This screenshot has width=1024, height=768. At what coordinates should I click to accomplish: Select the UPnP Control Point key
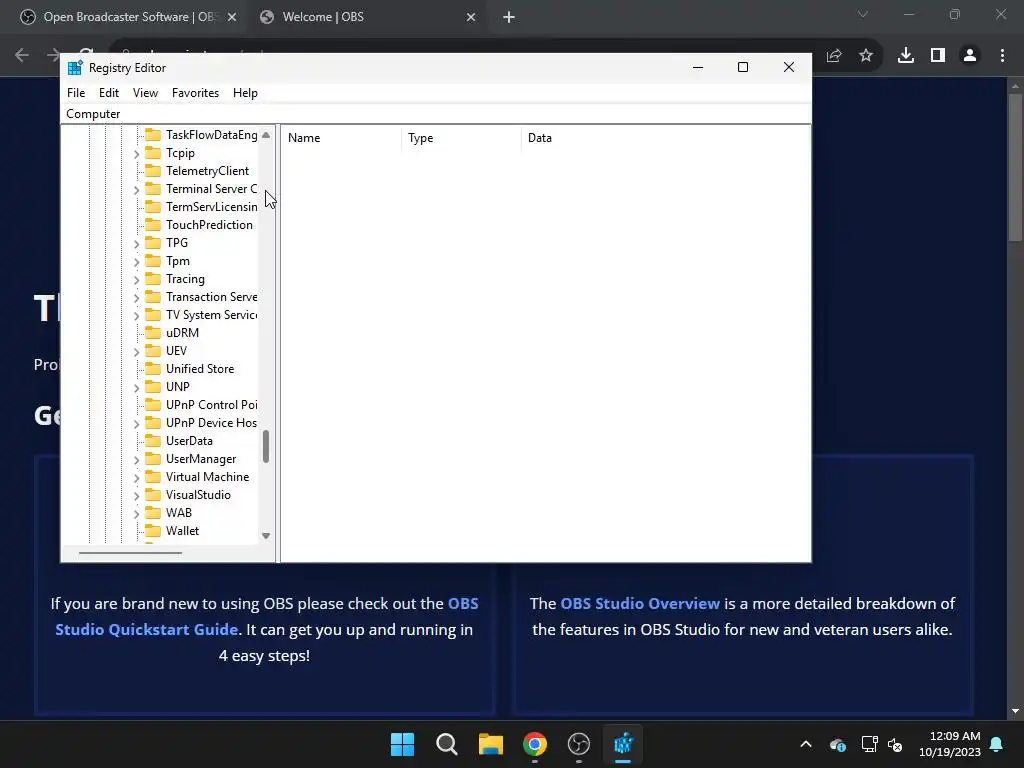pyautogui.click(x=212, y=405)
